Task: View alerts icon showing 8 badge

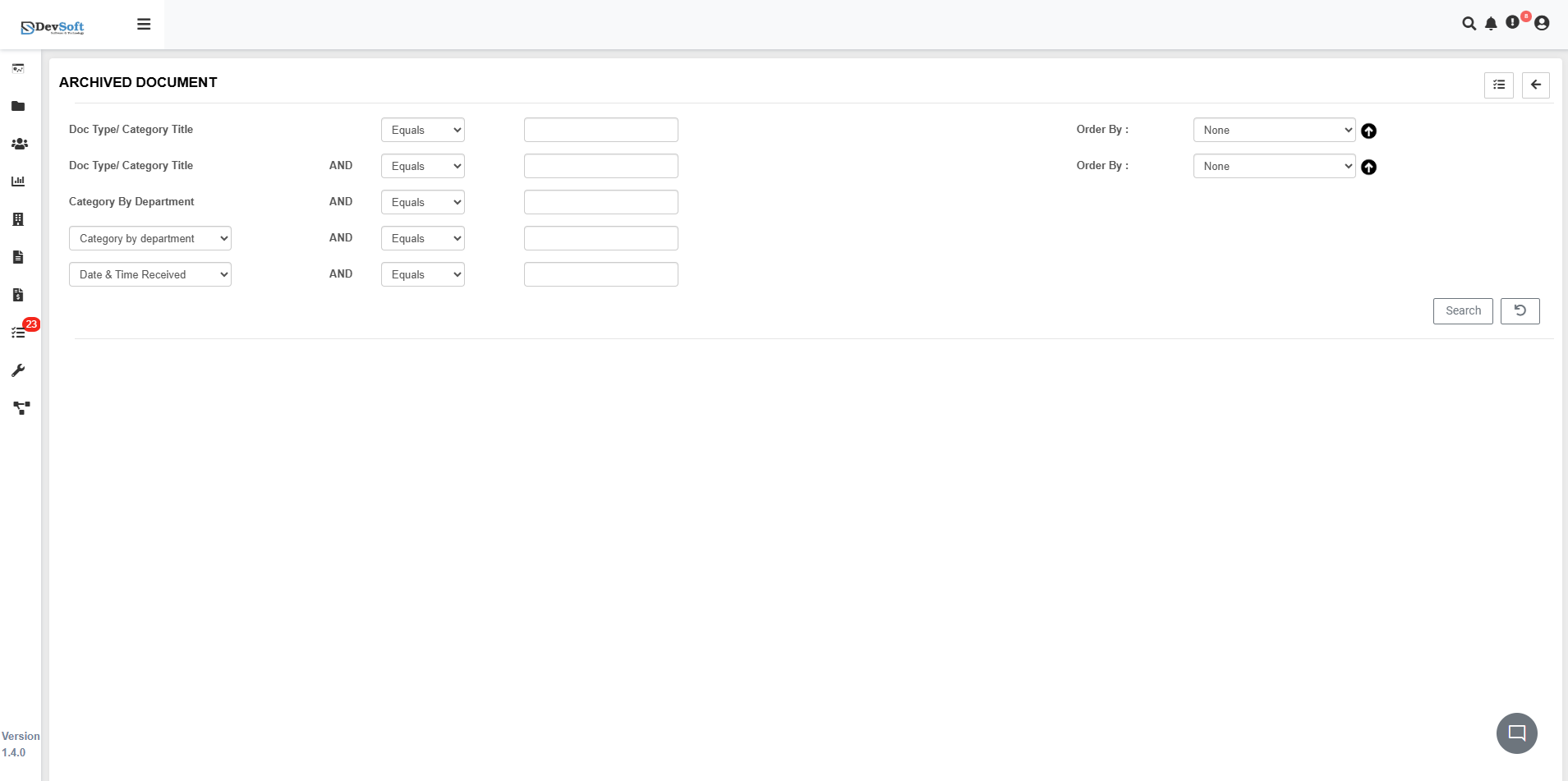Action: pos(1514,23)
